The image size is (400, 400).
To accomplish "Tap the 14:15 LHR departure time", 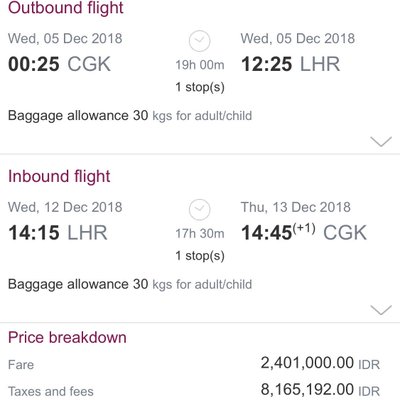I will 58,233.
